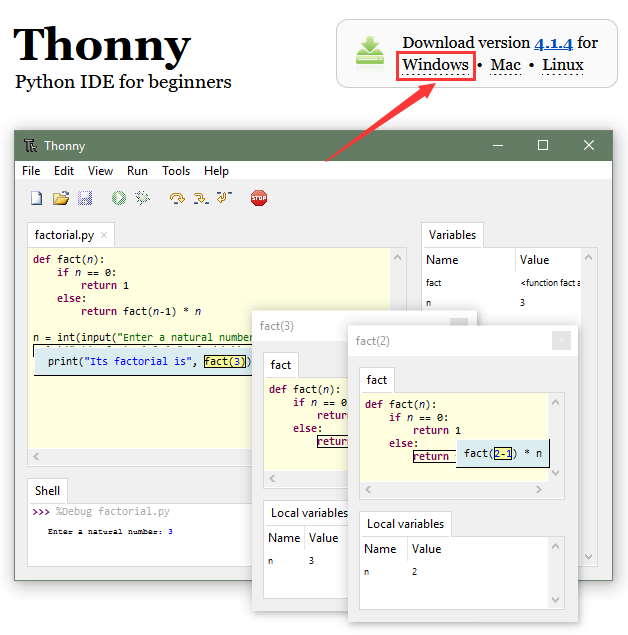Click the highlighted fact(3) expression in editor

[x=225, y=361]
